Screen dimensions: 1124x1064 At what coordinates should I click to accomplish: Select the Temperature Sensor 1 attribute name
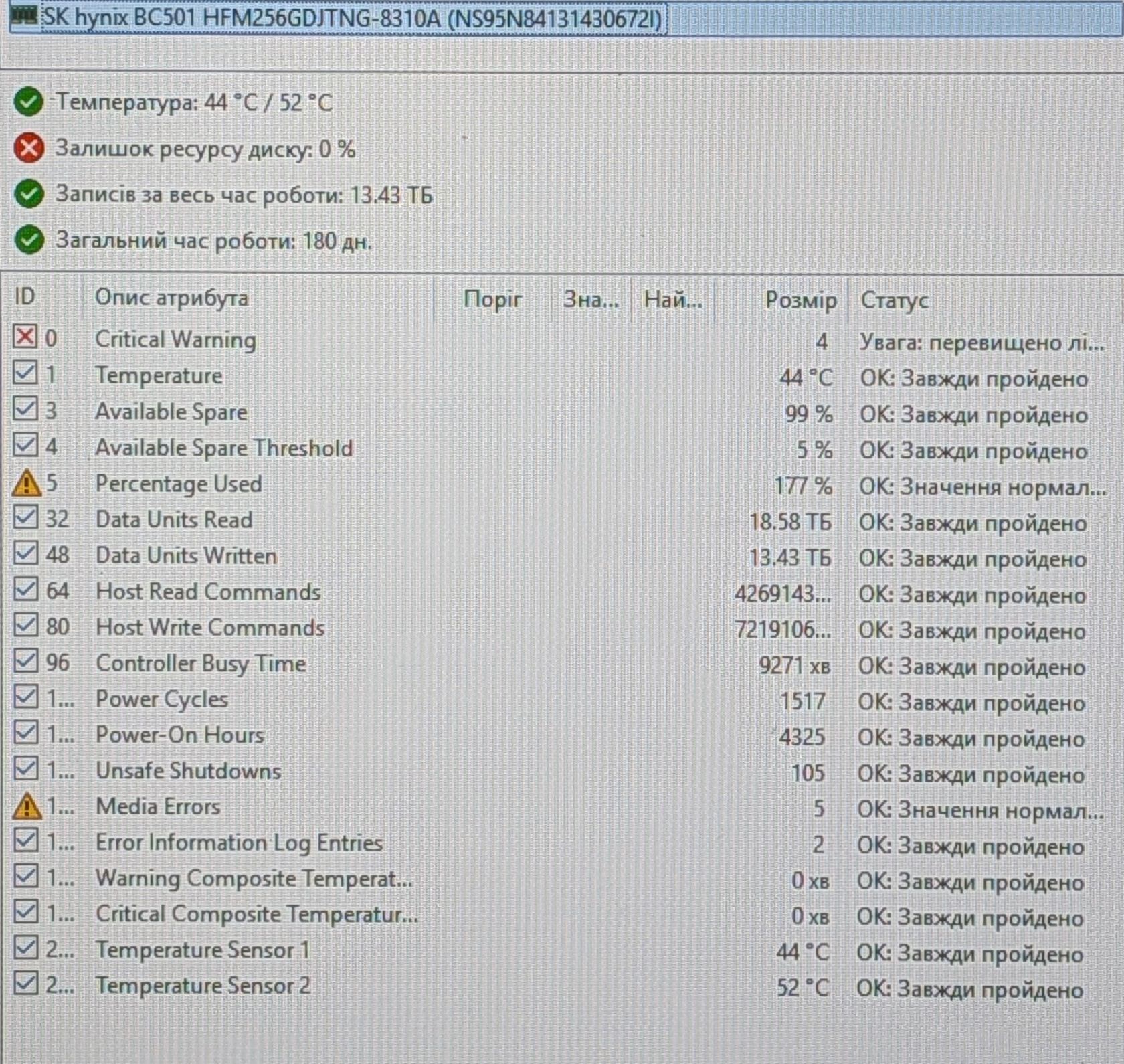(203, 950)
